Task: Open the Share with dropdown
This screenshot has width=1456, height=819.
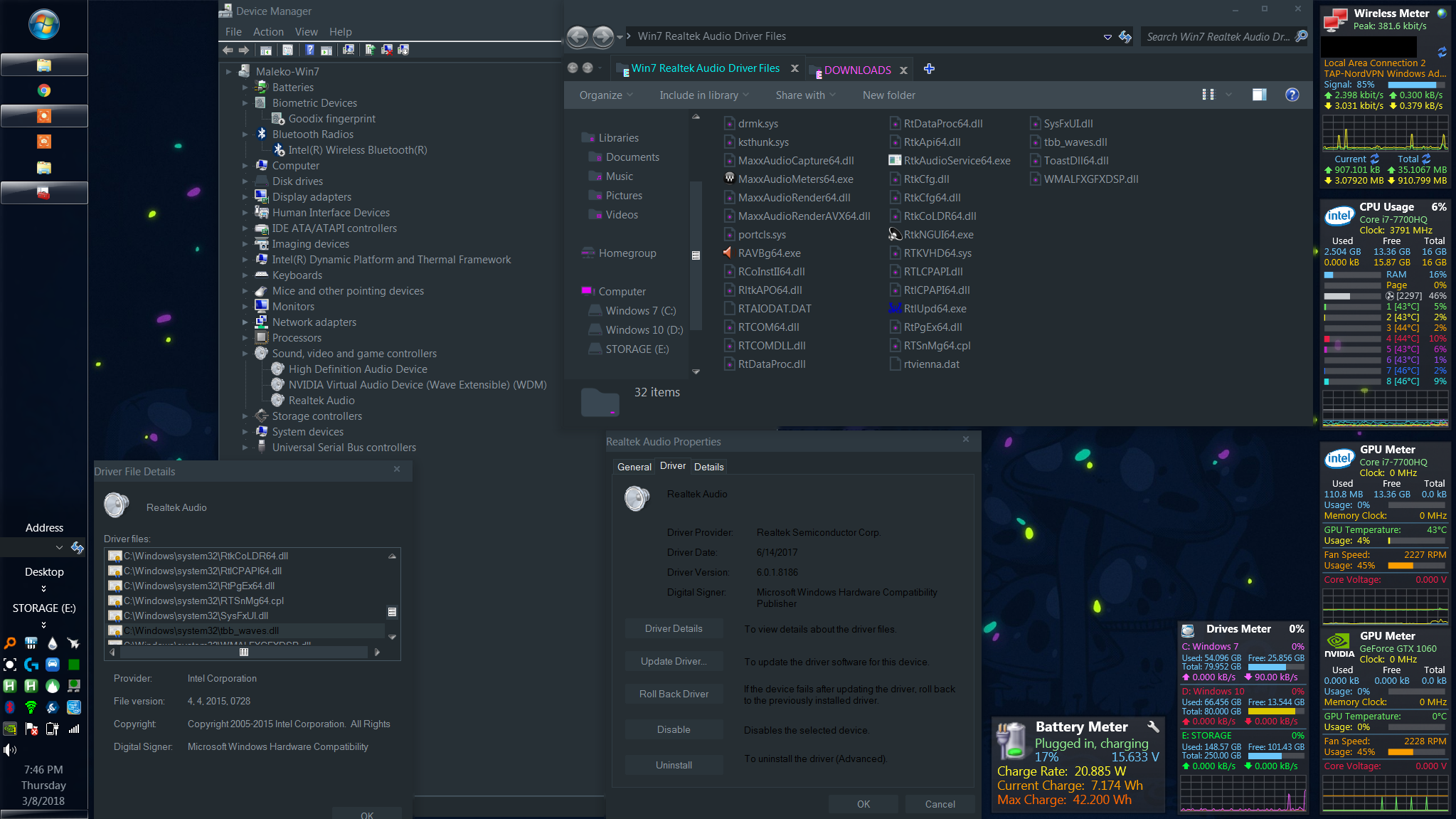Action: point(806,95)
